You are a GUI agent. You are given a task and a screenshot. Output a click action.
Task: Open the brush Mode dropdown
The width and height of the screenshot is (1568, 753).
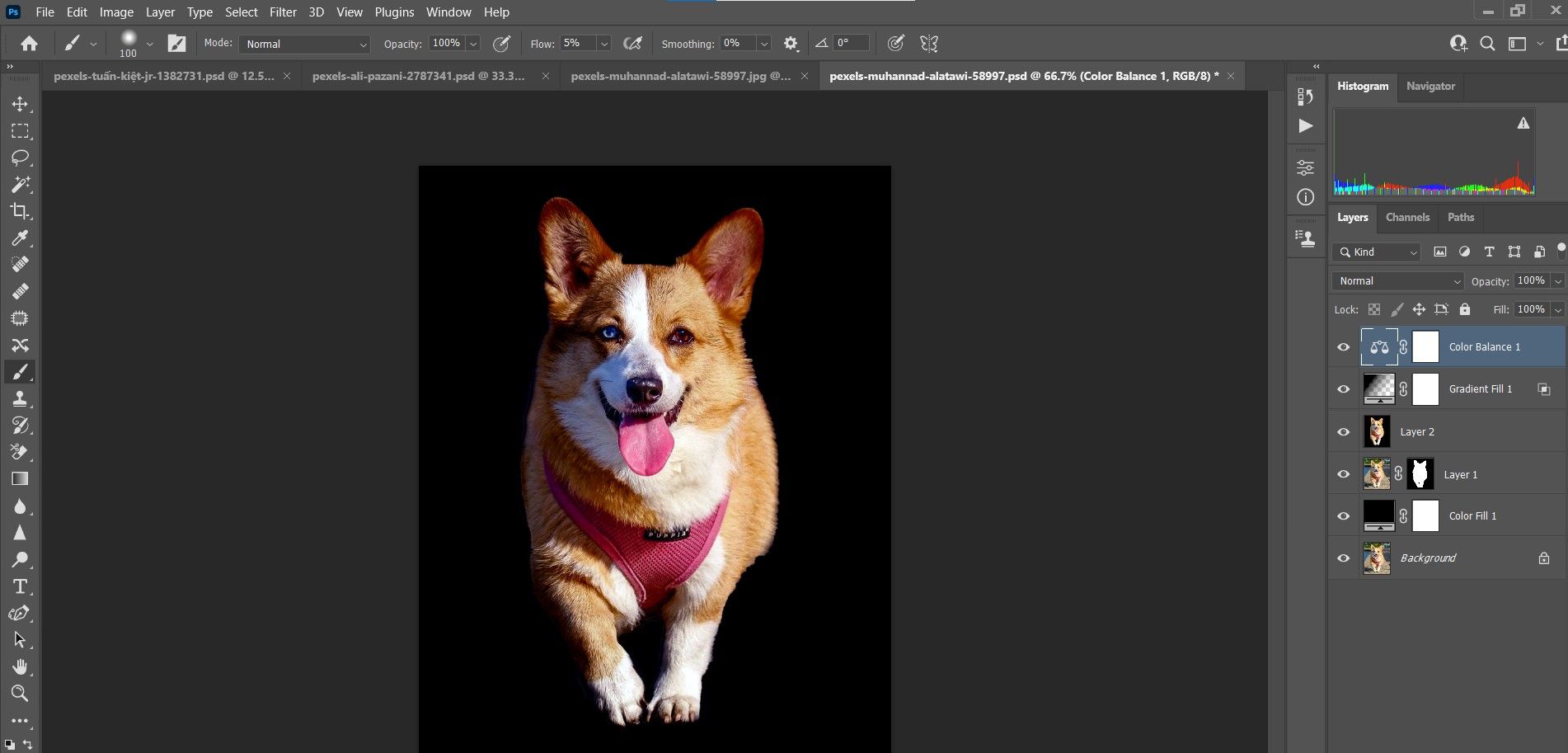coord(305,44)
